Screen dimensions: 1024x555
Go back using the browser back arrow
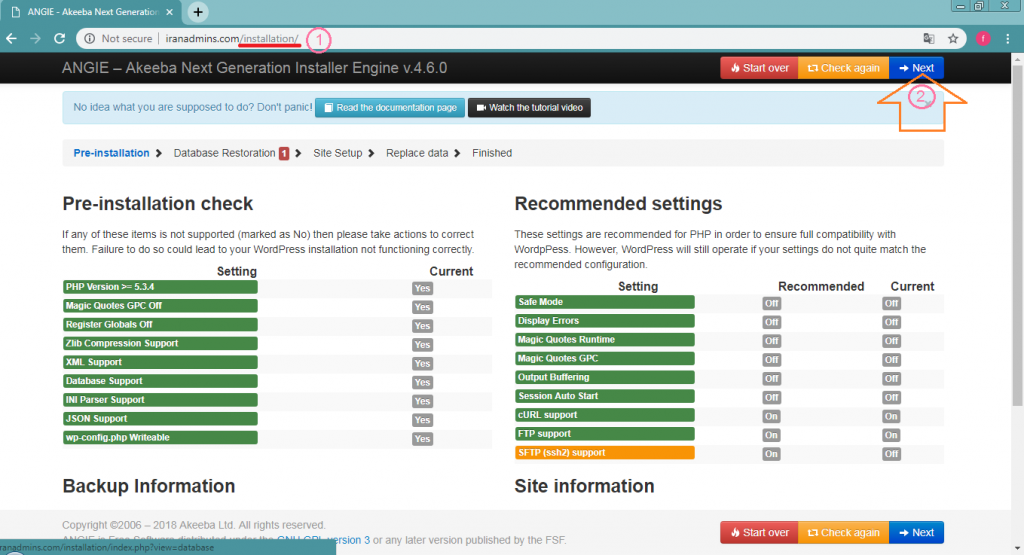[x=12, y=39]
